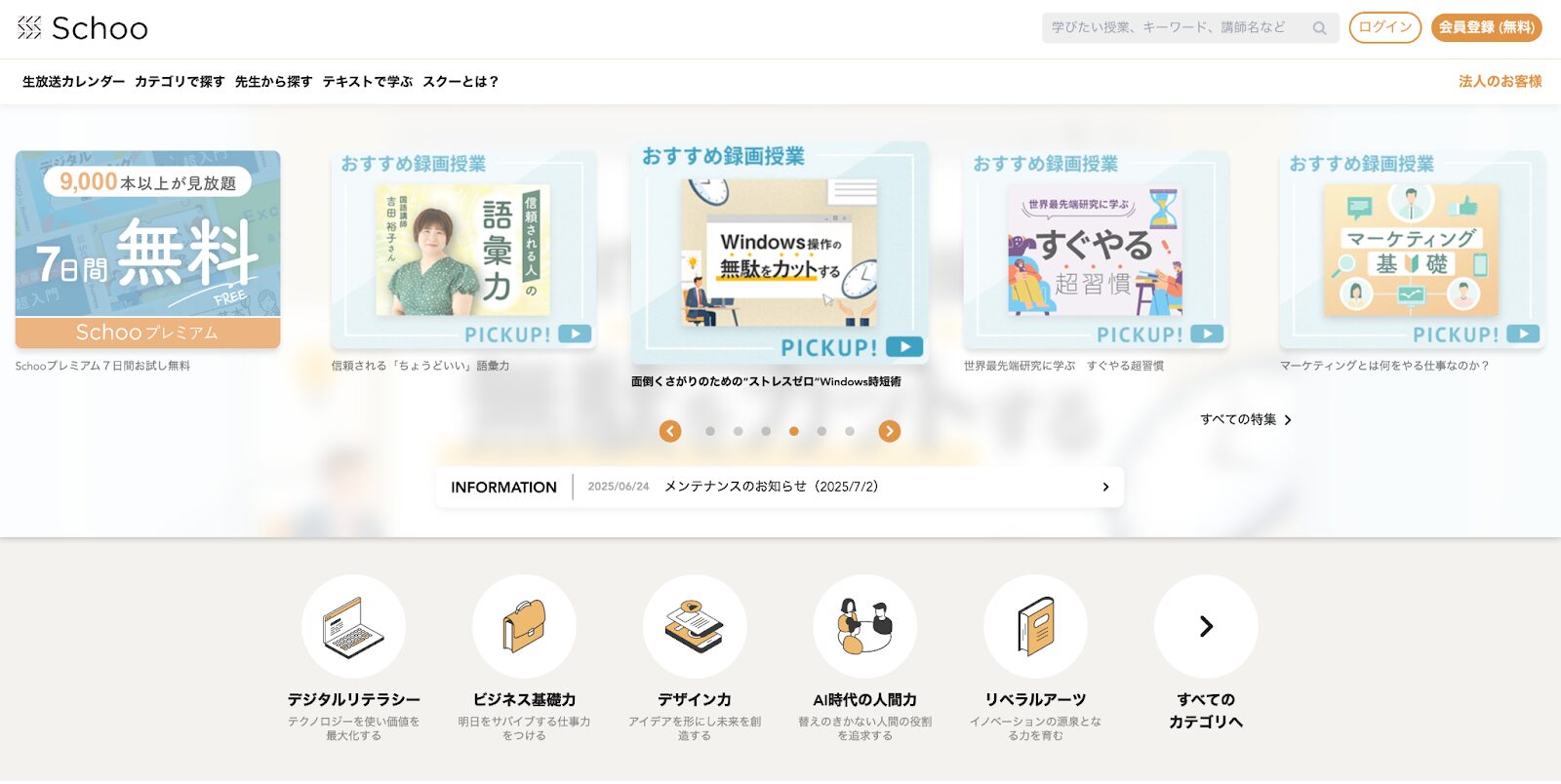Screen dimensions: 1561x784
Task: Click the carousel next arrow button
Action: [889, 431]
